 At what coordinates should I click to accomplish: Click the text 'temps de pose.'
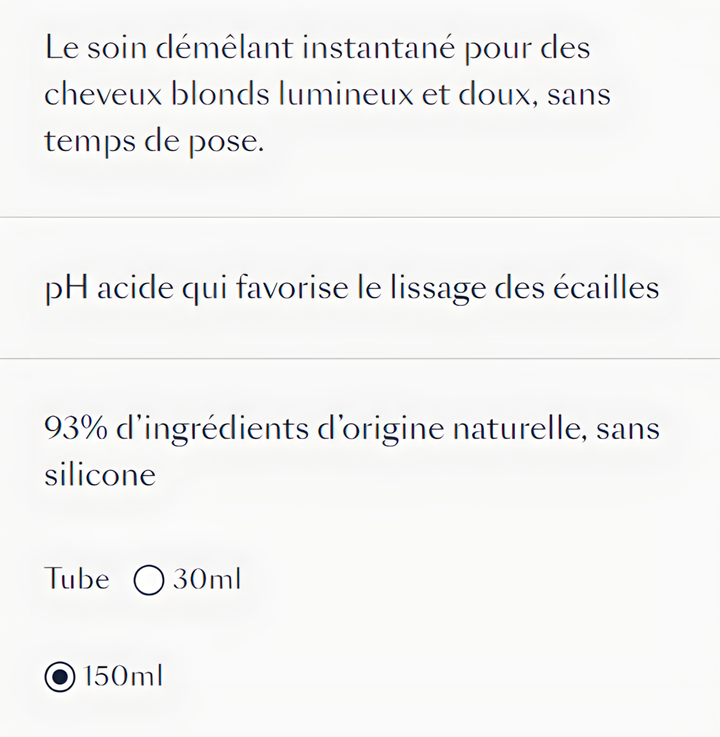coord(154,141)
